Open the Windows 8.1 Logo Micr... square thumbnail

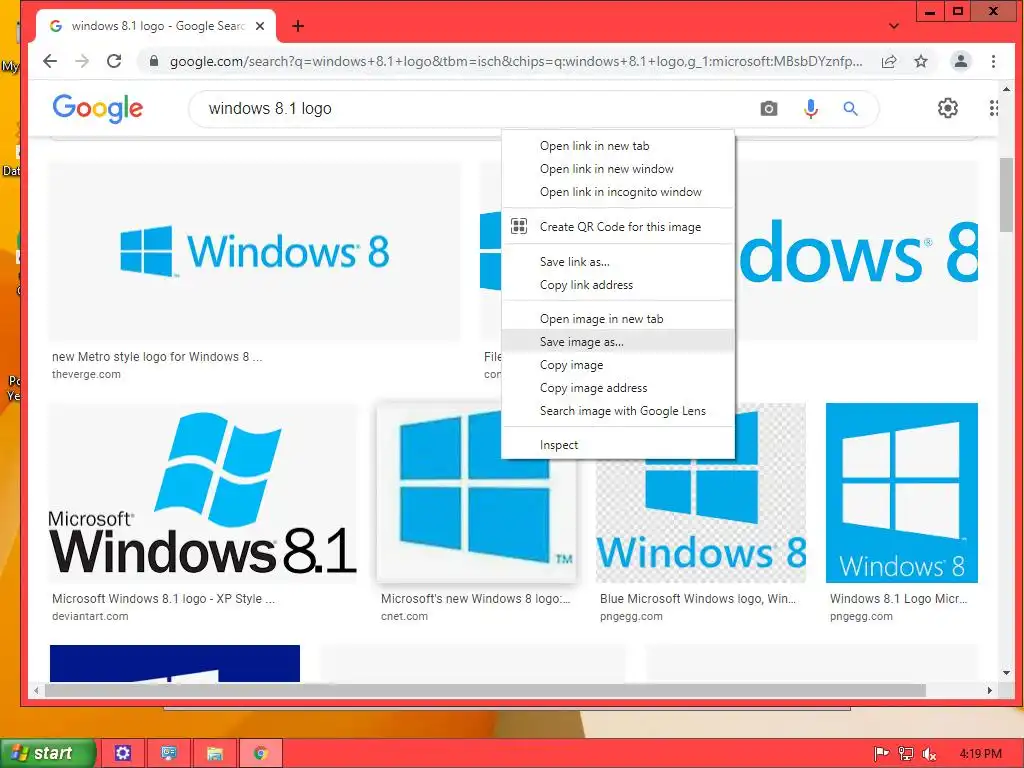[x=902, y=492]
